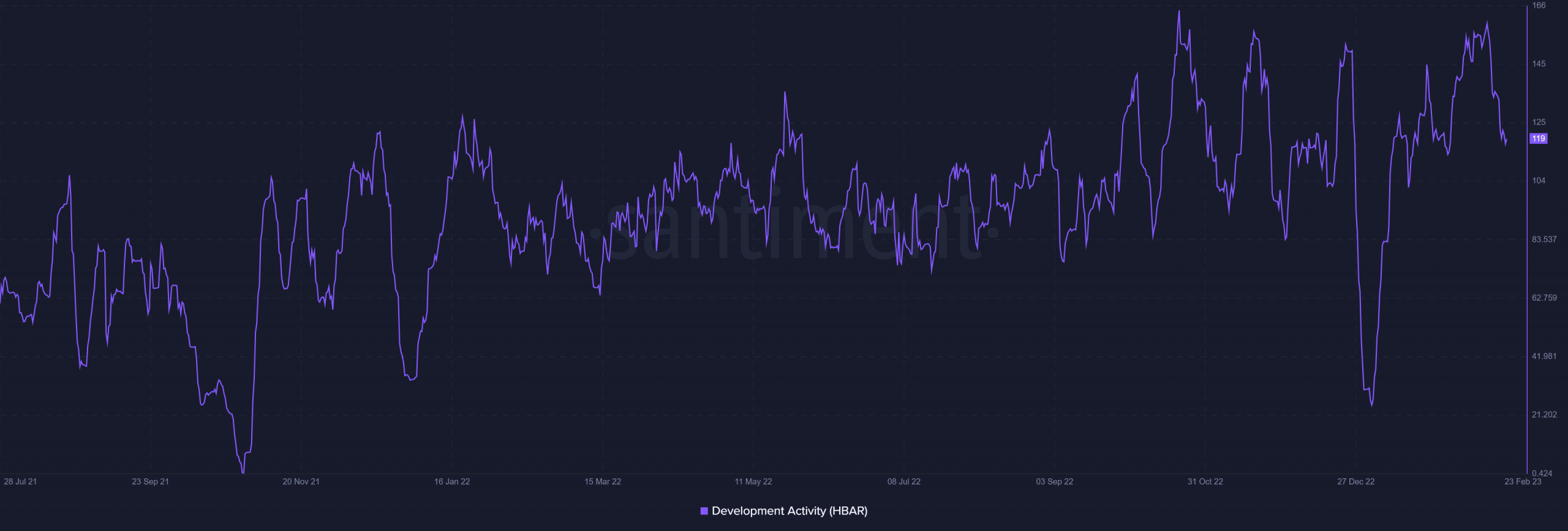Click the '20 Nov 21' date label

301,481
